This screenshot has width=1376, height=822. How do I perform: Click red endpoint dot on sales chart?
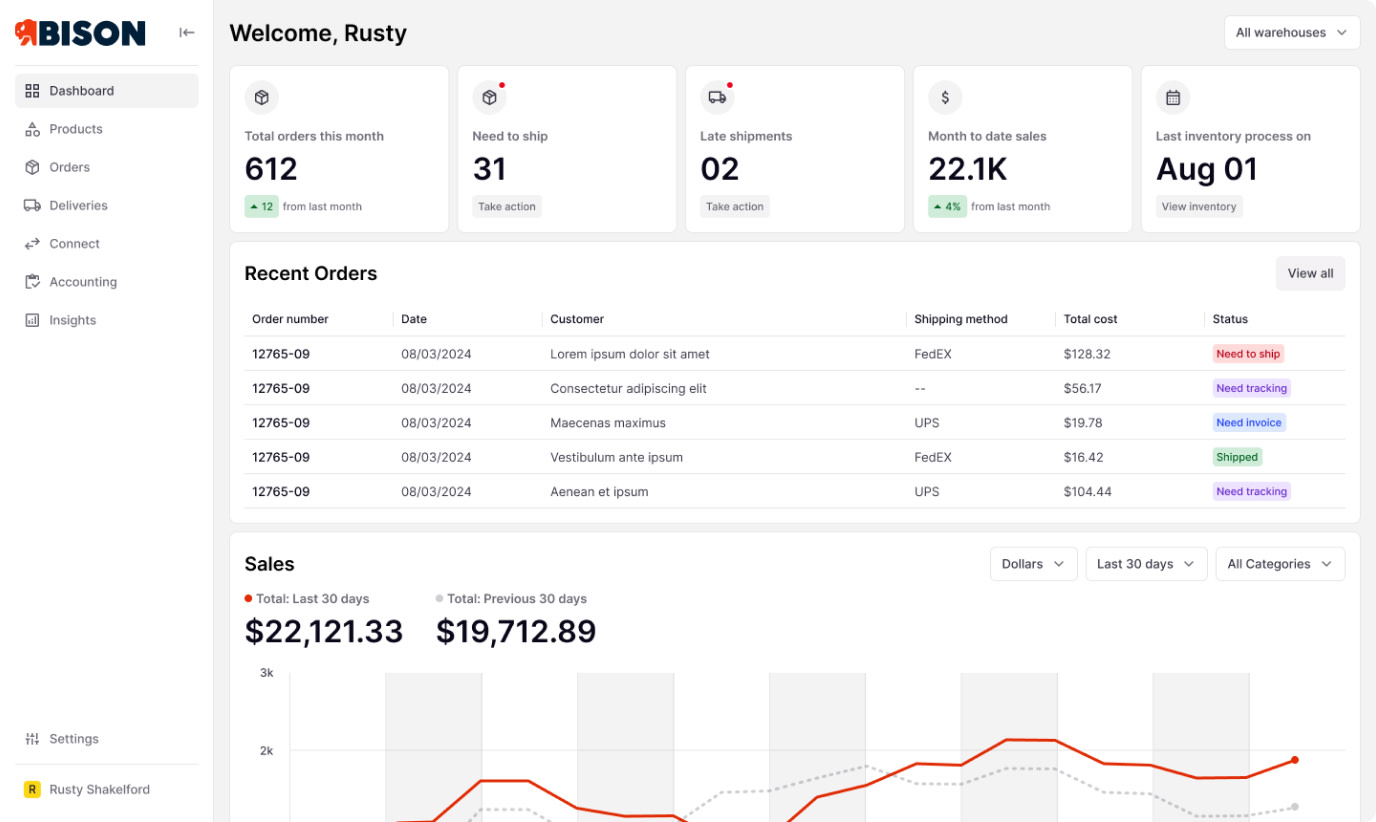(1295, 760)
